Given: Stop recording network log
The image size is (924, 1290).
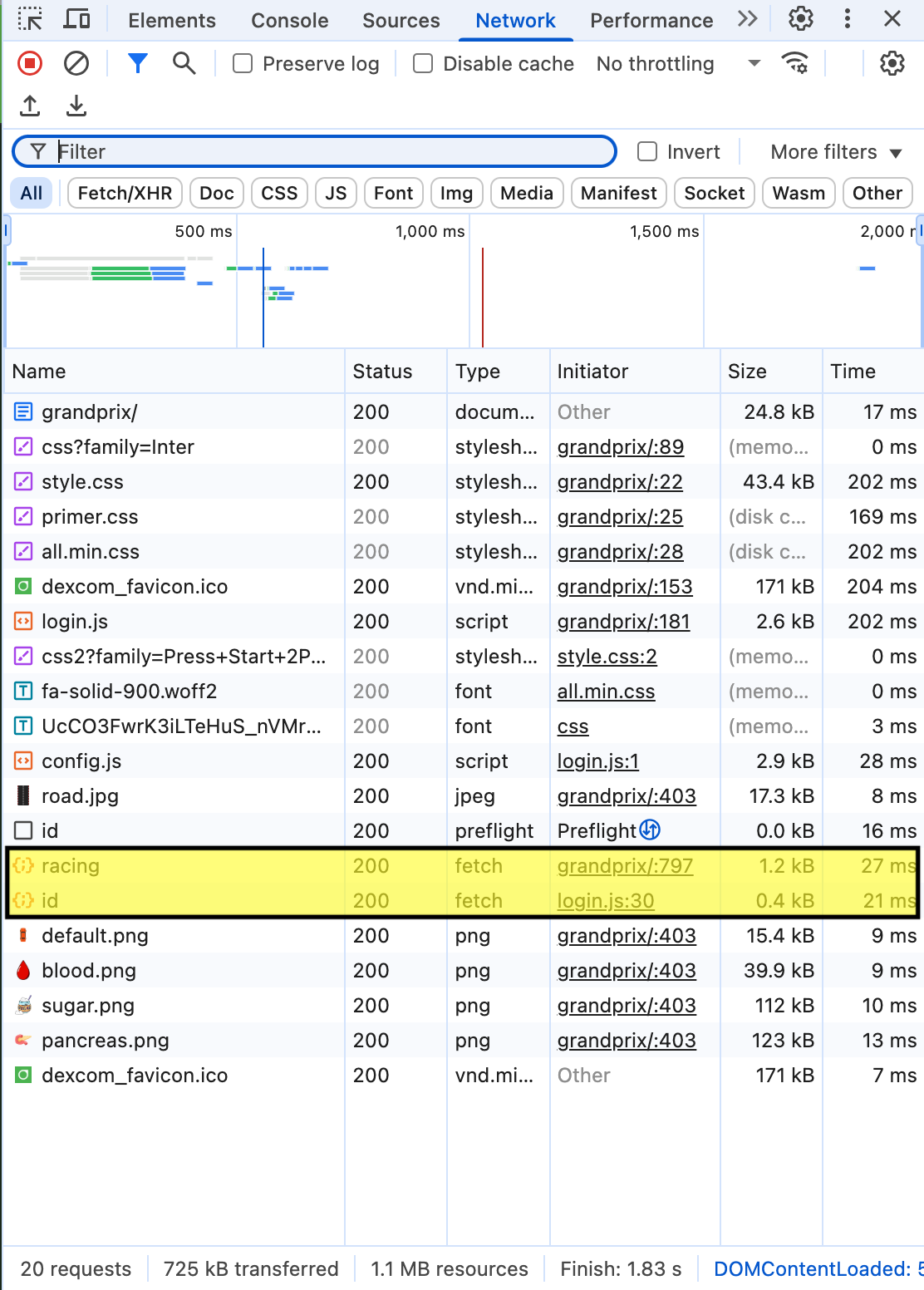Looking at the screenshot, I should point(30,63).
